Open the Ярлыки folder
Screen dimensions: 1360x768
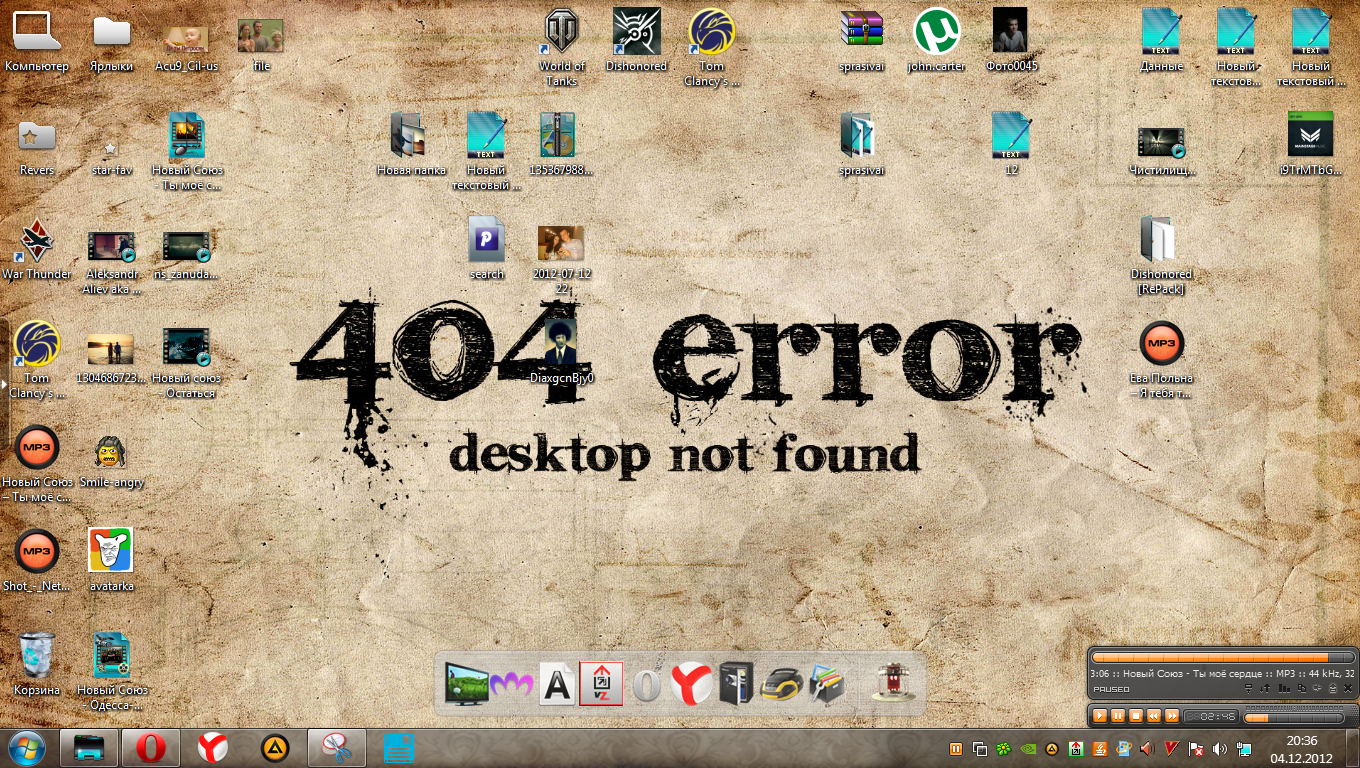coord(112,40)
